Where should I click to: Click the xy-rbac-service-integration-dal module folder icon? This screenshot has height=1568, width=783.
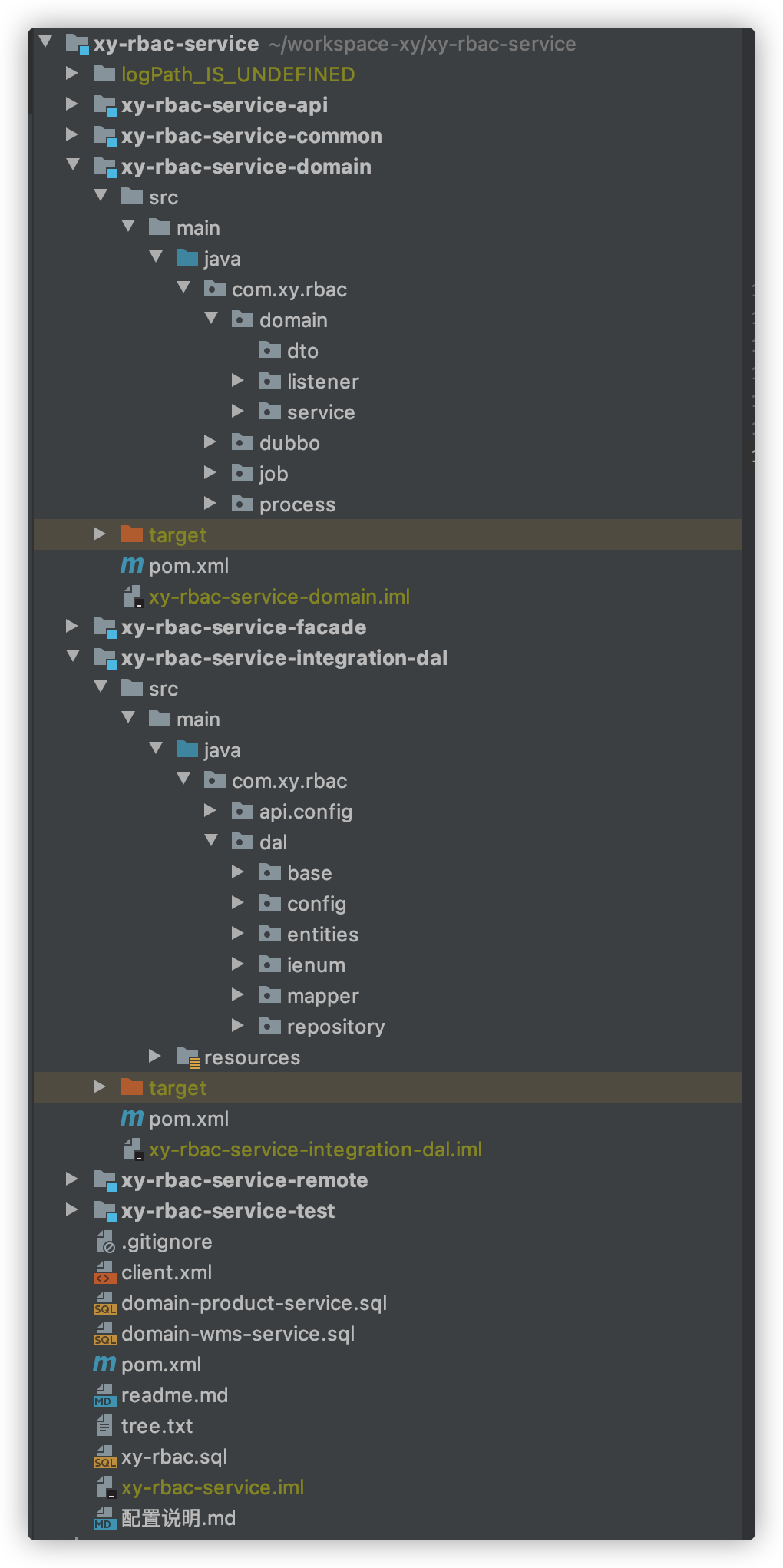pos(105,658)
